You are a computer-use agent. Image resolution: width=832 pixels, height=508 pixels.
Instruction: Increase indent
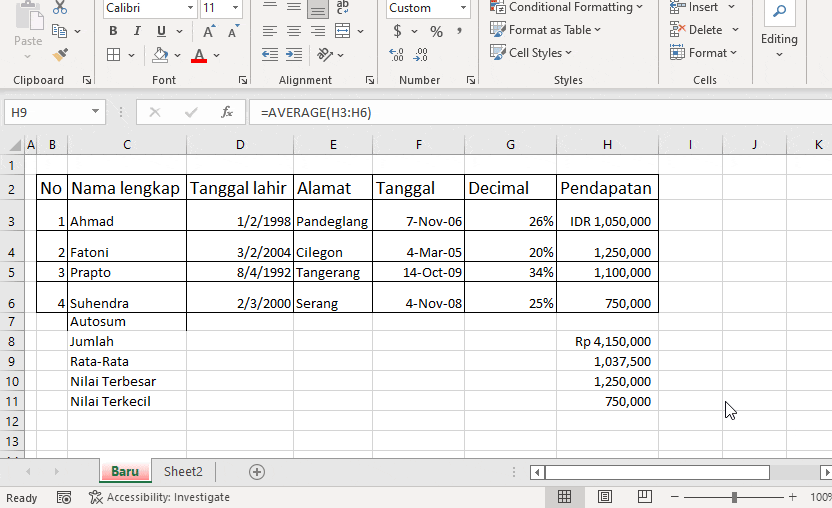[293, 55]
